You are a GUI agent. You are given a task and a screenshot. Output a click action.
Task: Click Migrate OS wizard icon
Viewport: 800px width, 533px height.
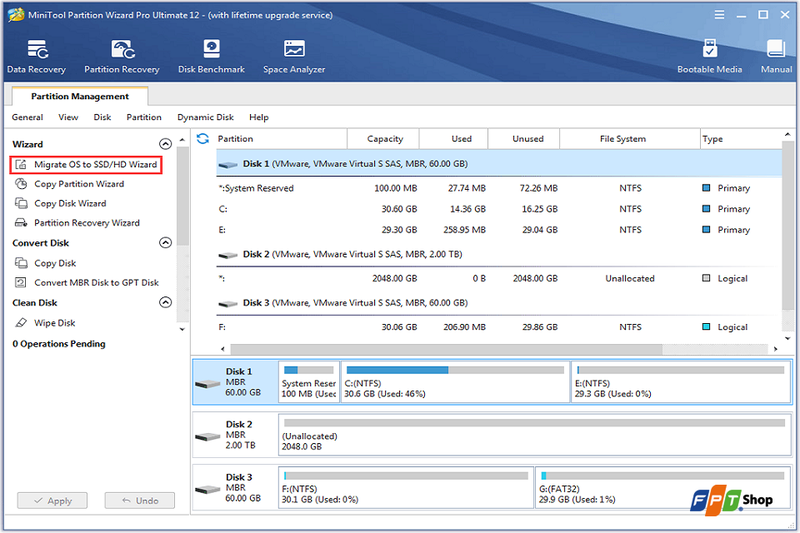(x=21, y=164)
